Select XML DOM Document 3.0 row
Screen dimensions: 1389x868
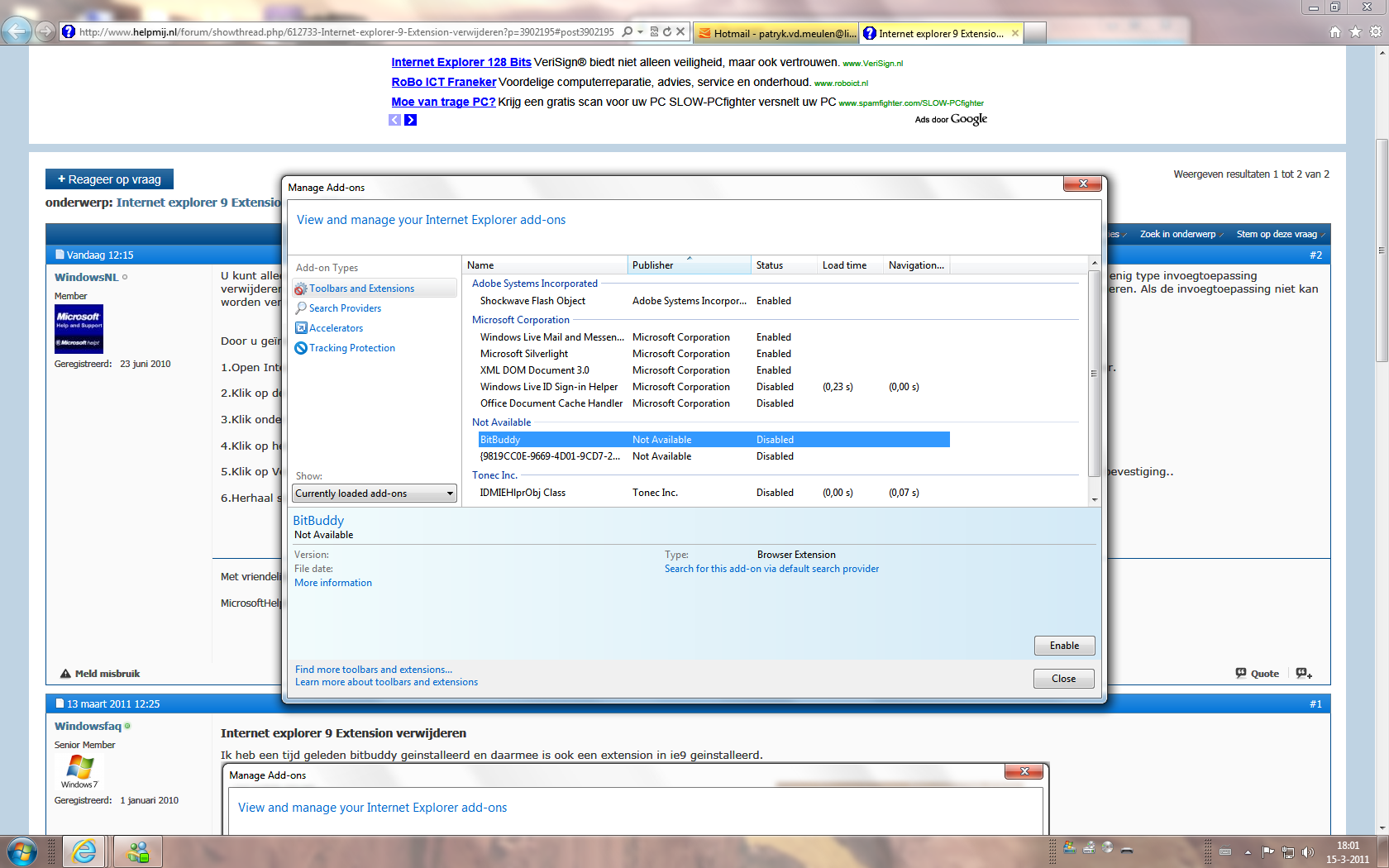[x=714, y=370]
